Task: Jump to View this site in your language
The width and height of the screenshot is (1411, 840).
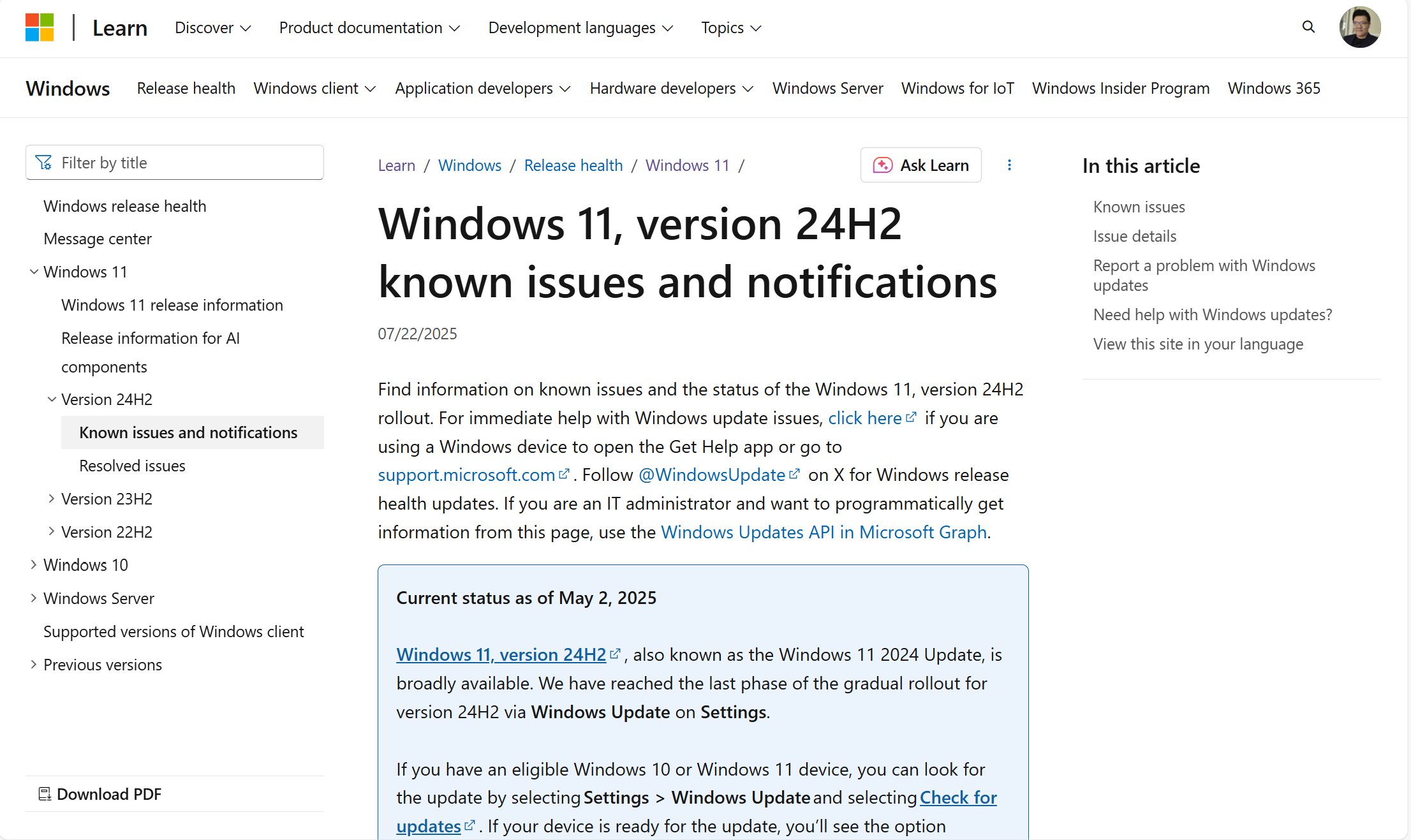Action: coord(1198,344)
